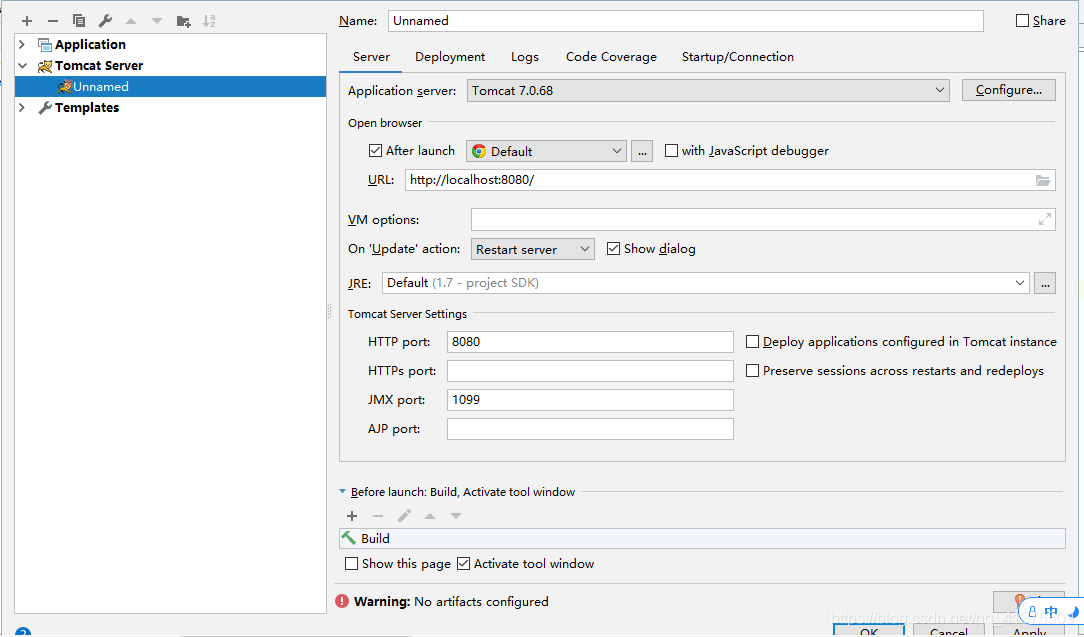Sort configurations alphabetically icon

coord(209,21)
